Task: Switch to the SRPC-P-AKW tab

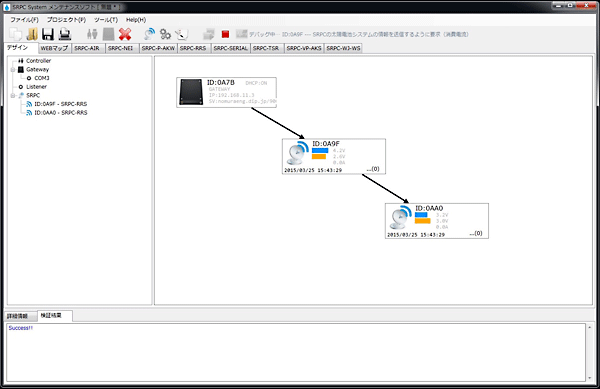Action: pyautogui.click(x=158, y=48)
